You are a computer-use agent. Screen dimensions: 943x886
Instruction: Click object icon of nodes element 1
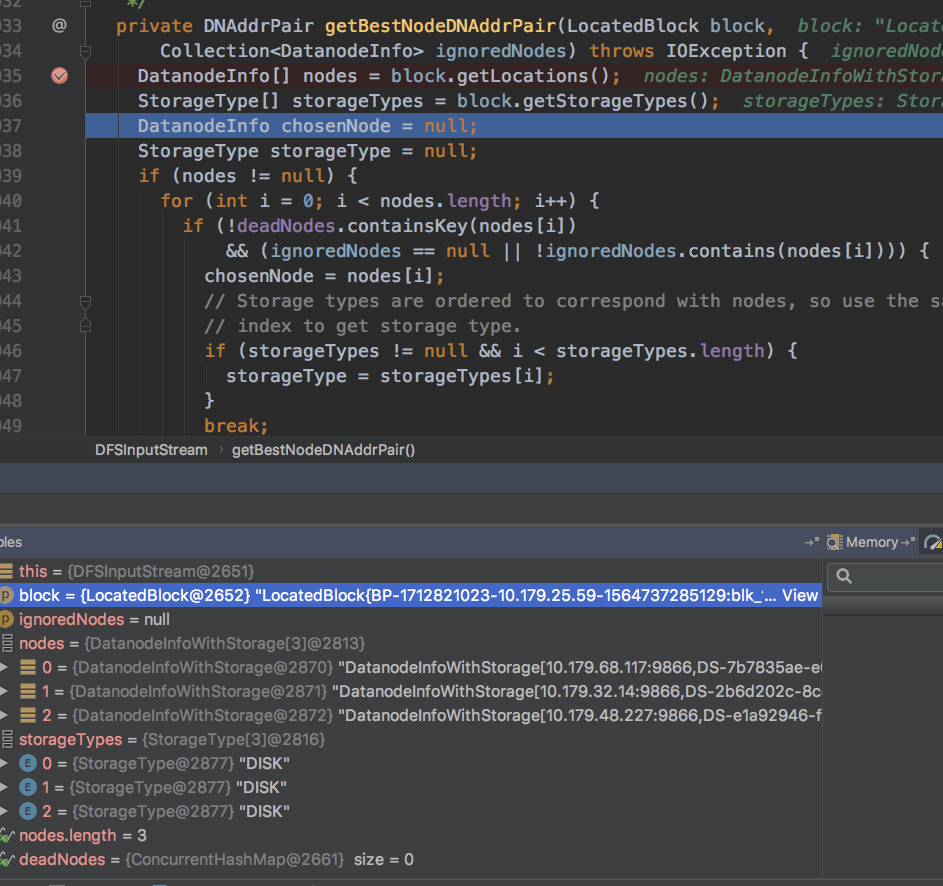[x=28, y=691]
